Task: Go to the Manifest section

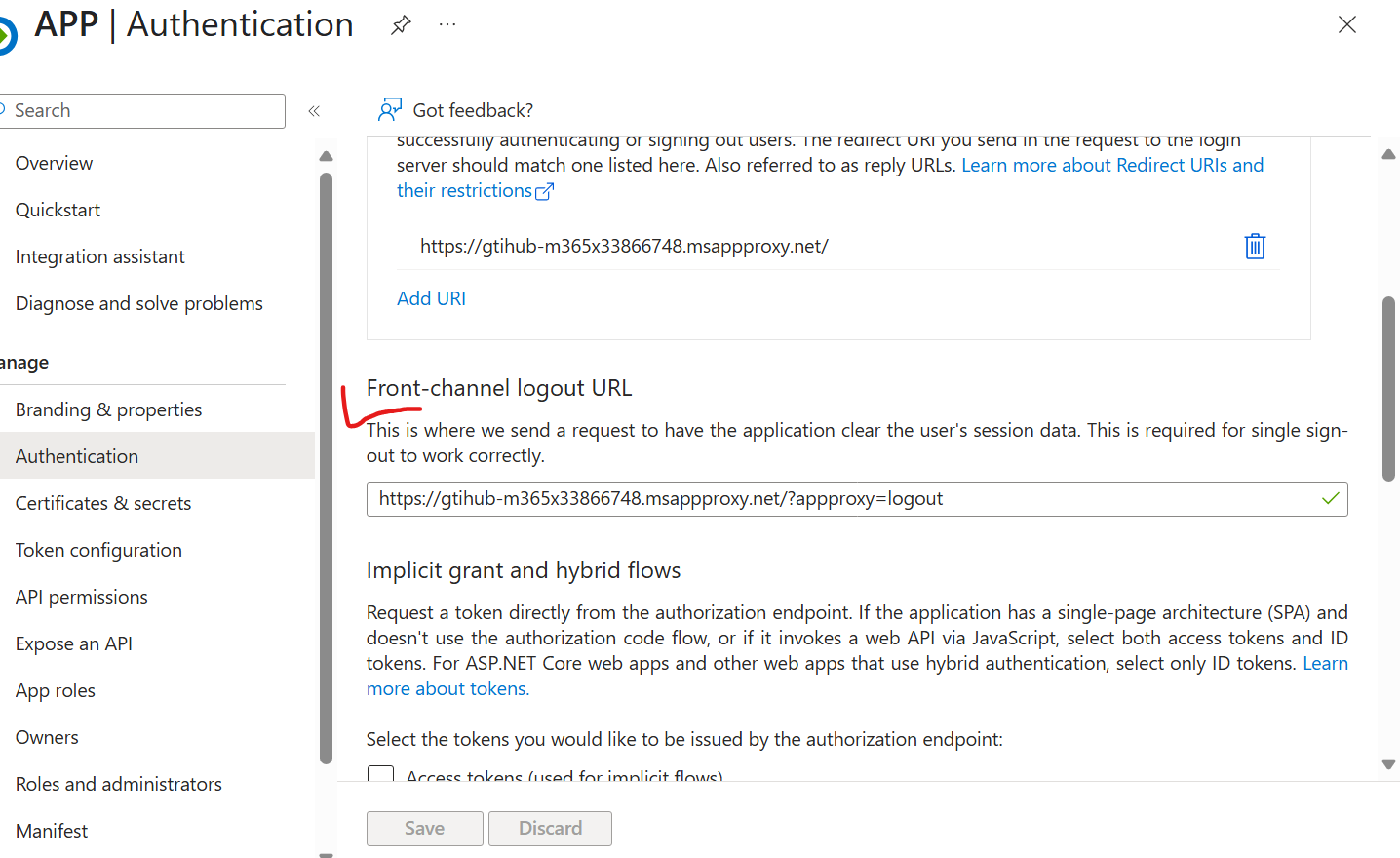Action: pos(51,830)
